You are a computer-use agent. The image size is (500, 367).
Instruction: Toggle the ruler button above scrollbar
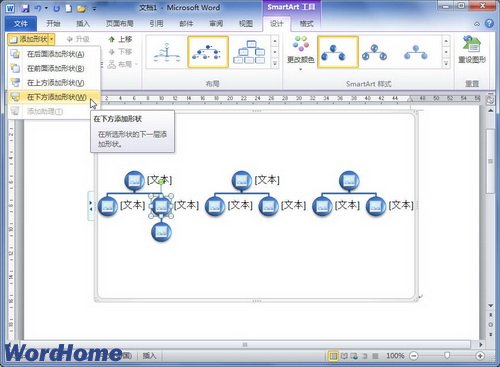[x=490, y=100]
